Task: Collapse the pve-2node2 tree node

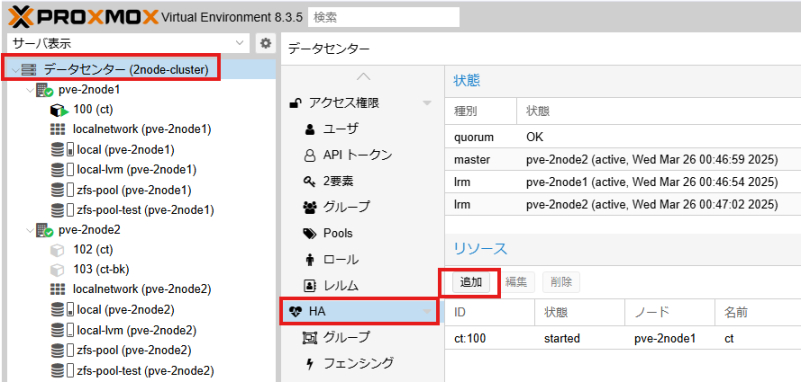Action: (30, 231)
